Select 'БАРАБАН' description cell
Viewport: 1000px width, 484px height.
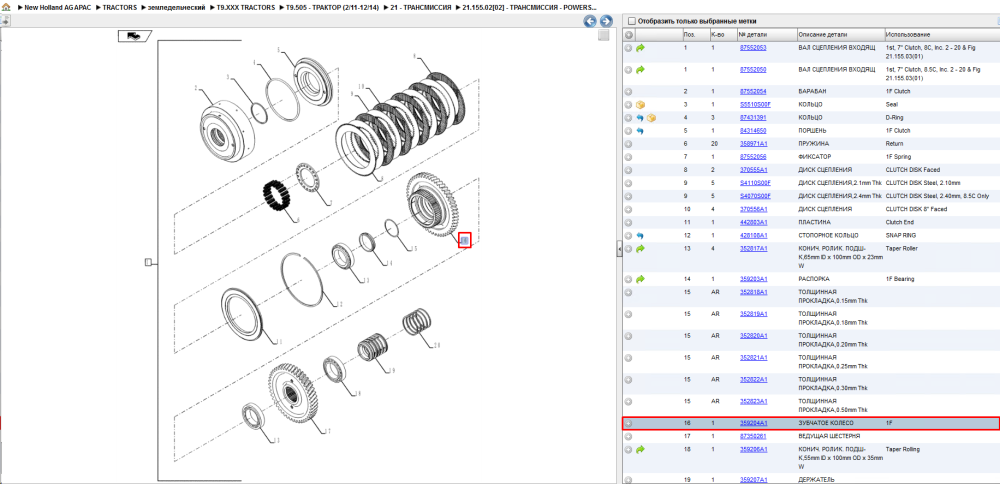[x=812, y=91]
